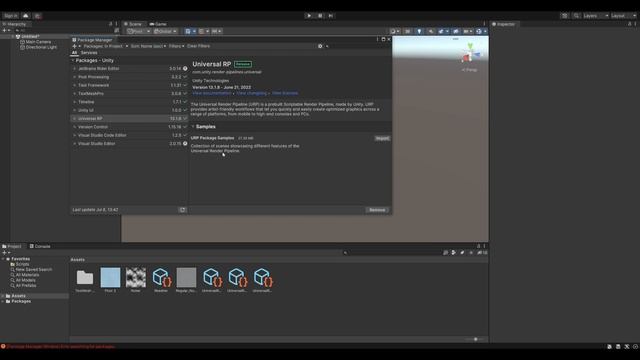Click All Materials favorite search
This screenshot has width=640, height=360.
[x=27, y=275]
